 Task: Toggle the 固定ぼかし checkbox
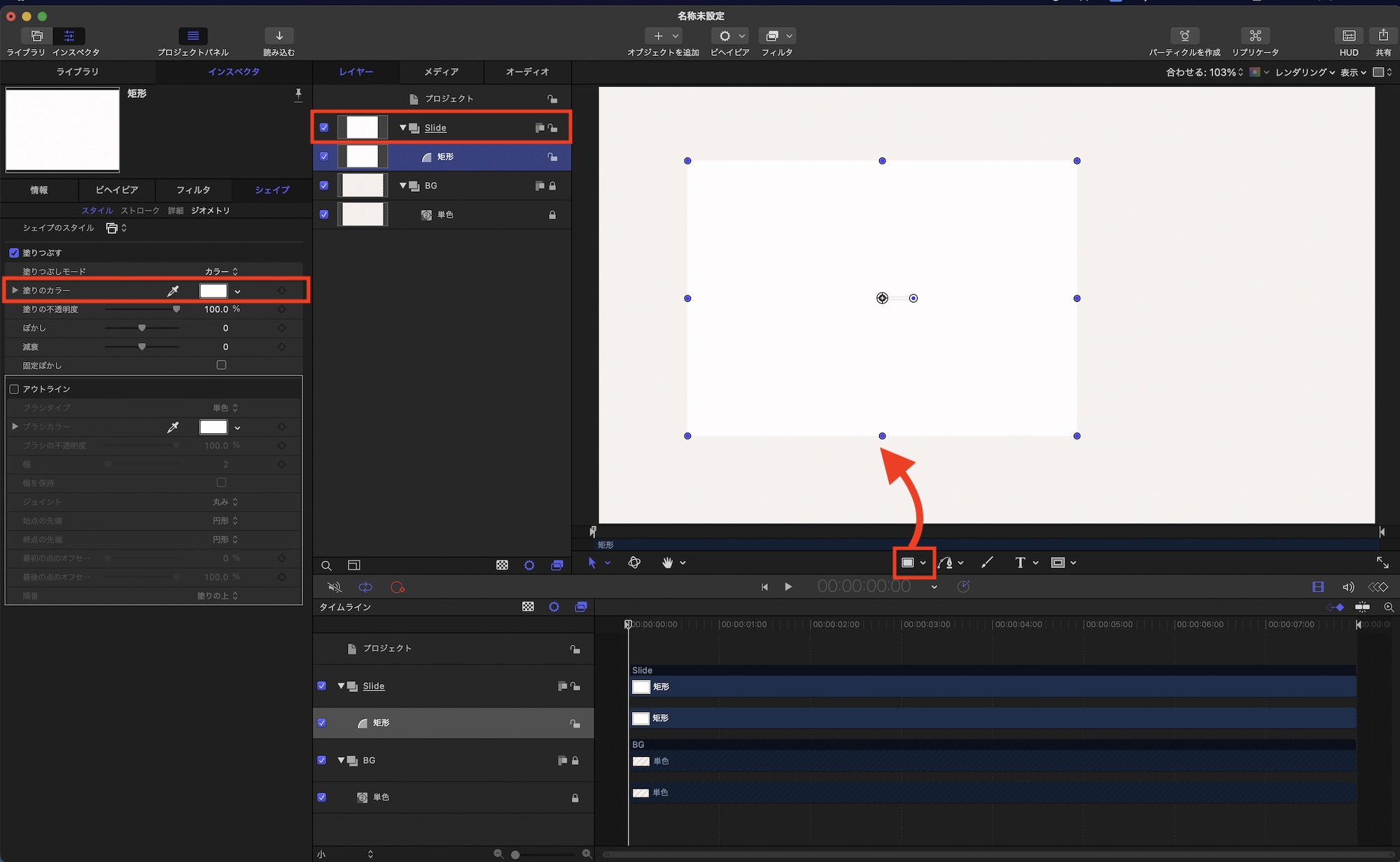pyautogui.click(x=221, y=365)
